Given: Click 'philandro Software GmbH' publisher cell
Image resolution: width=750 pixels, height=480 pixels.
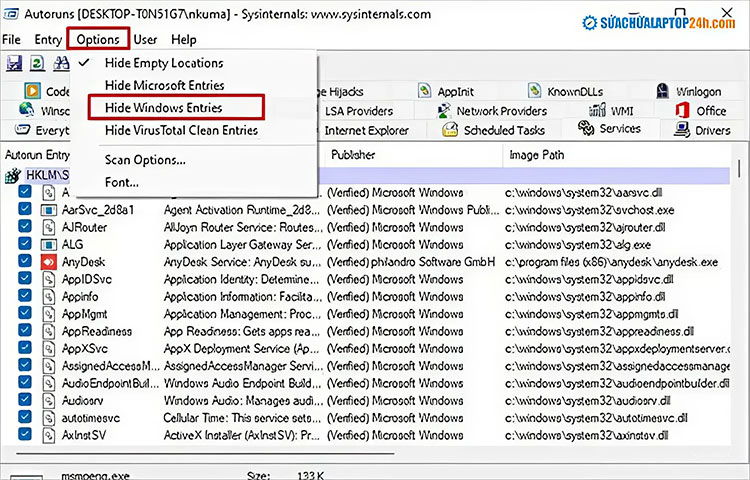Looking at the screenshot, I should click(x=411, y=262).
